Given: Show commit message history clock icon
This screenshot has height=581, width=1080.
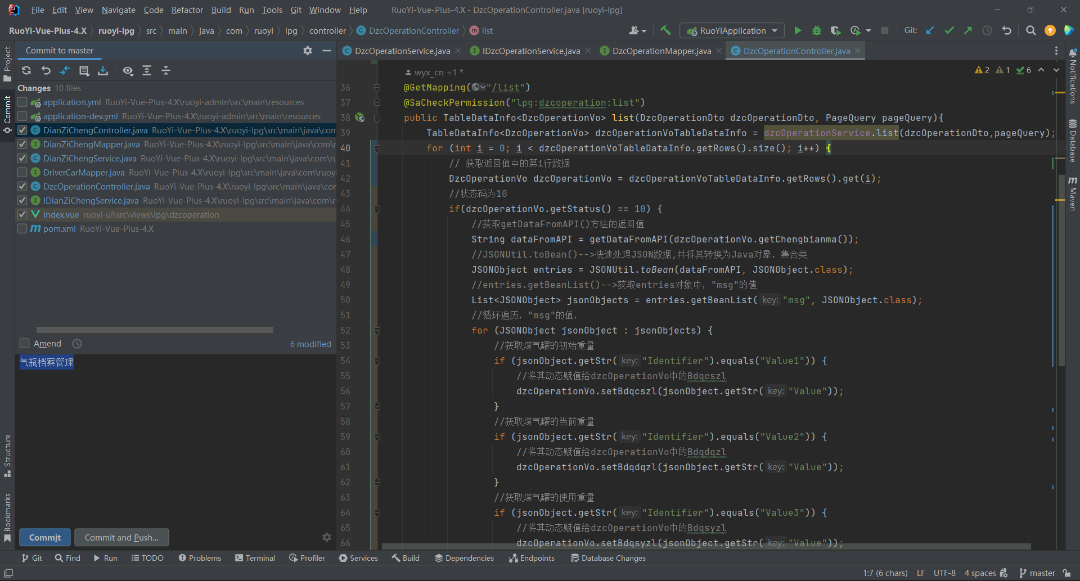Looking at the screenshot, I should (x=77, y=344).
